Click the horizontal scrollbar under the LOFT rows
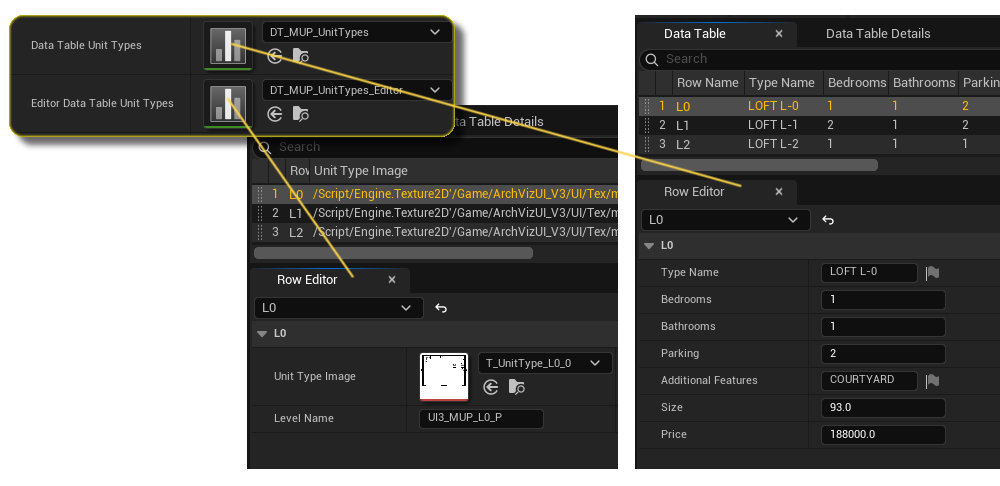 pyautogui.click(x=760, y=165)
